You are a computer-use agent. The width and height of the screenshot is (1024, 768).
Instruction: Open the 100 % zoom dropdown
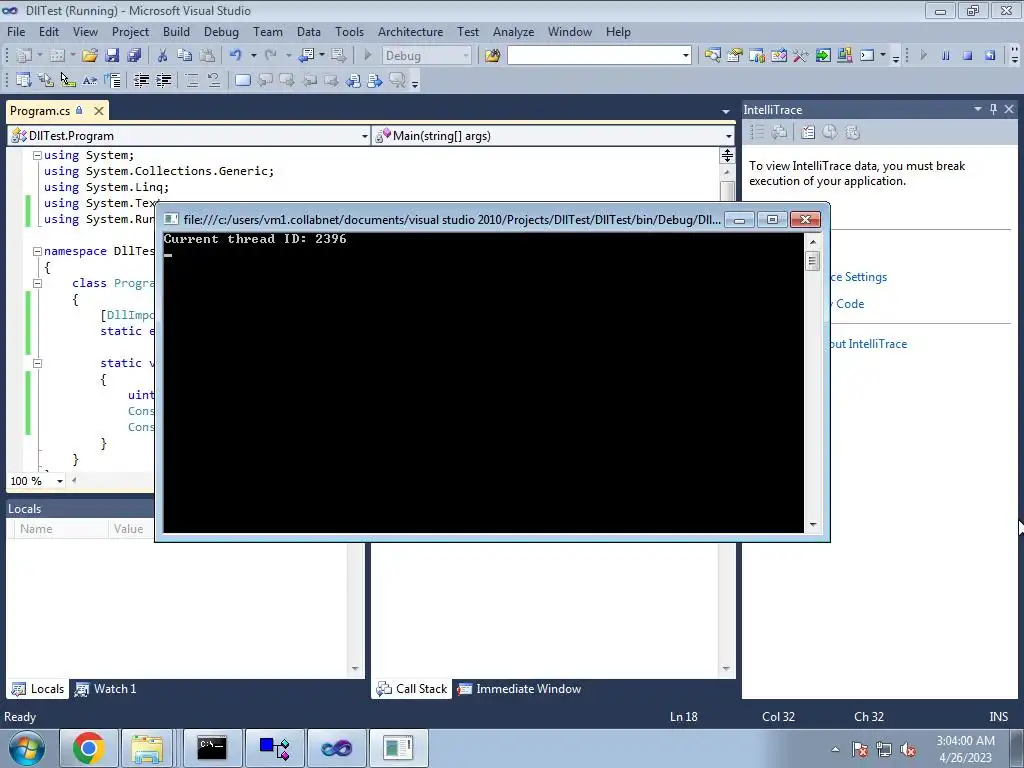pyautogui.click(x=59, y=481)
